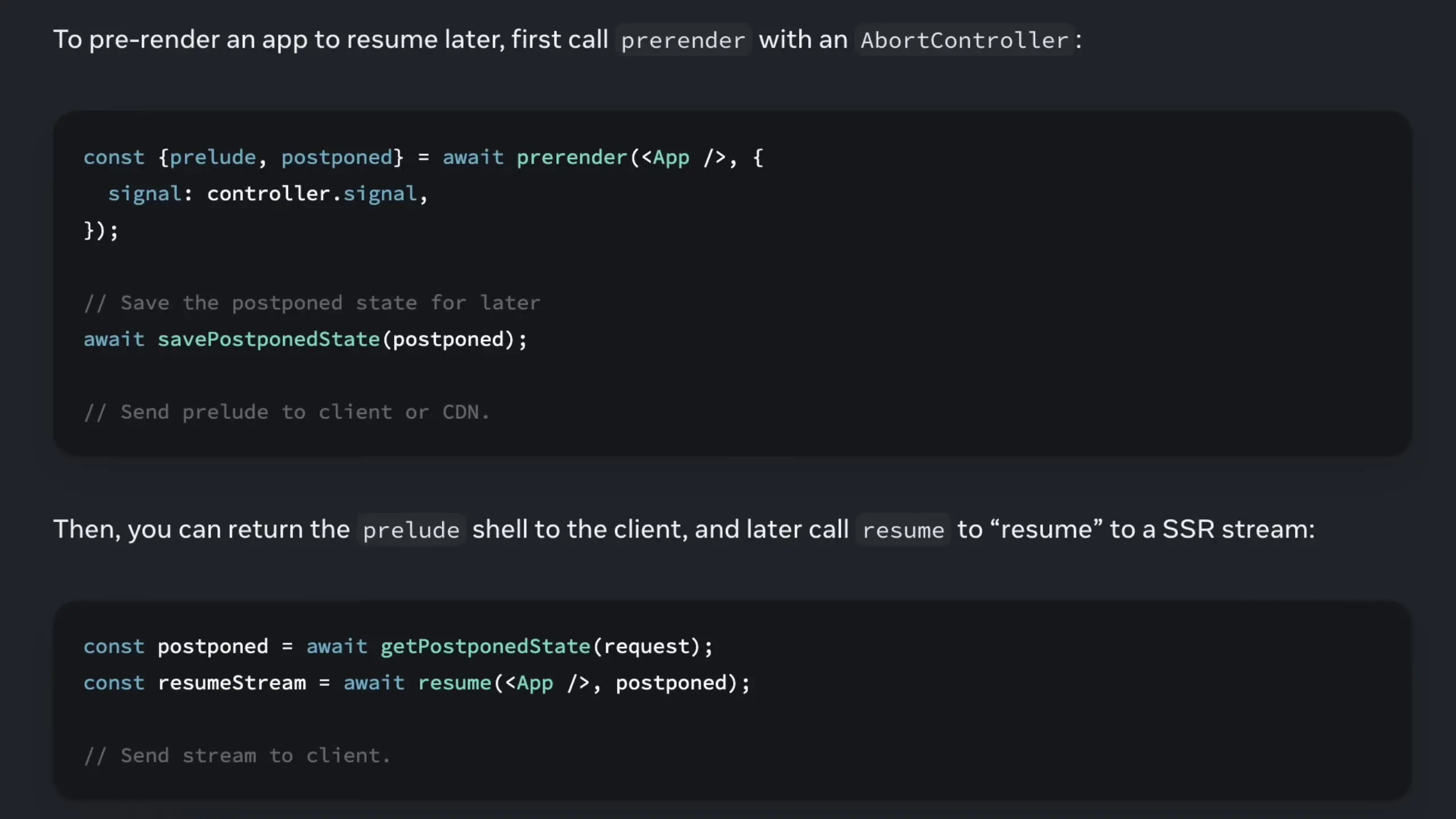Click the 'resume' function call in second block
This screenshot has width=1456, height=819.
tap(454, 683)
